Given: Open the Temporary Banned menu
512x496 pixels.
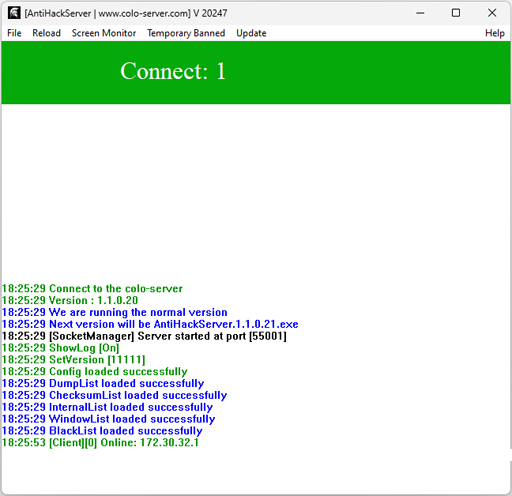Looking at the screenshot, I should [186, 33].
